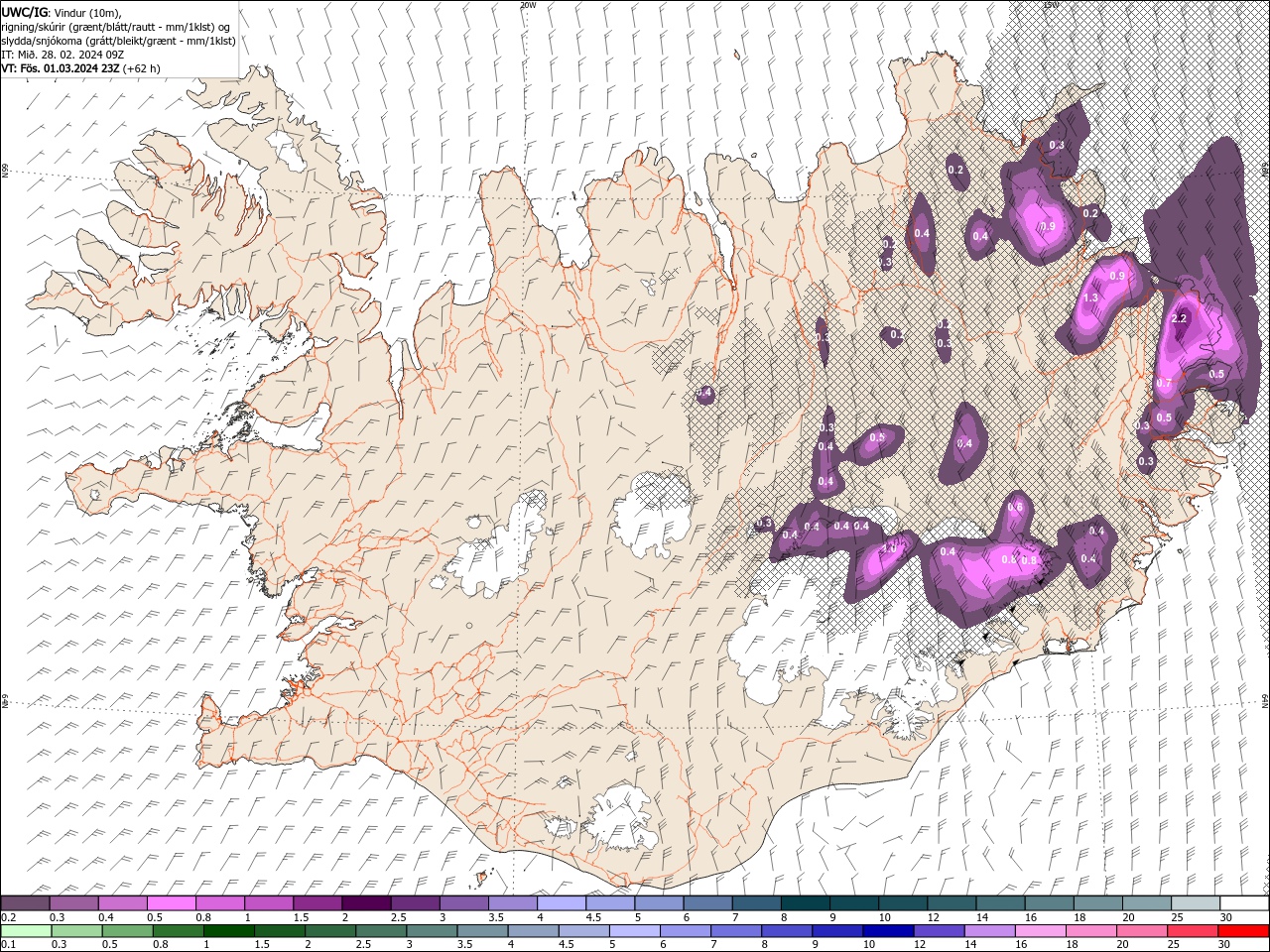Click the 25–30 pale grey swatch, top legend

click(1196, 903)
